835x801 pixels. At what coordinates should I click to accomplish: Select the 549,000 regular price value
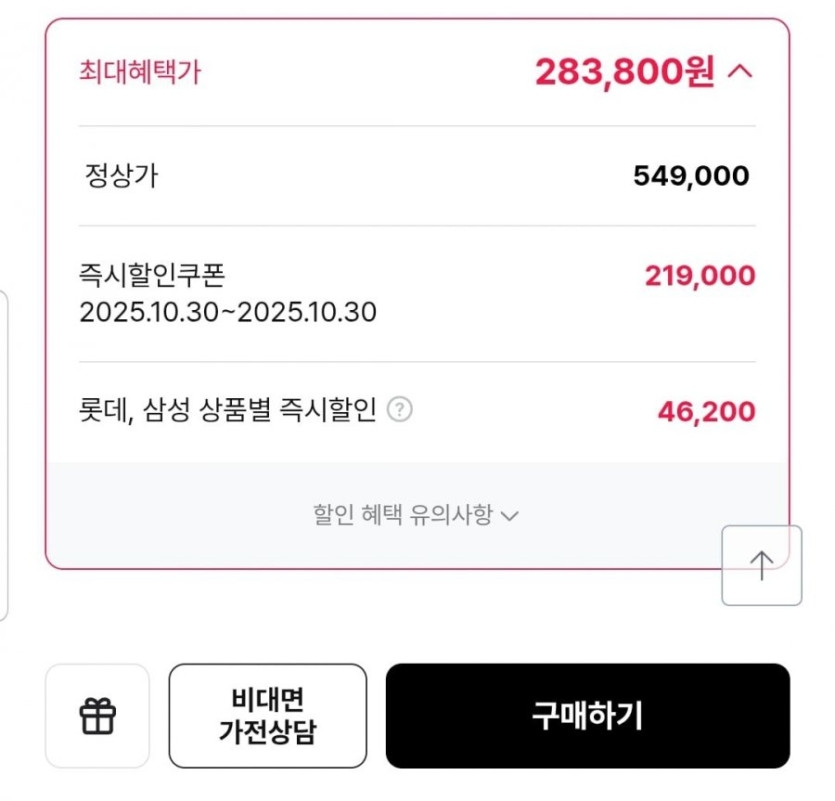click(690, 177)
